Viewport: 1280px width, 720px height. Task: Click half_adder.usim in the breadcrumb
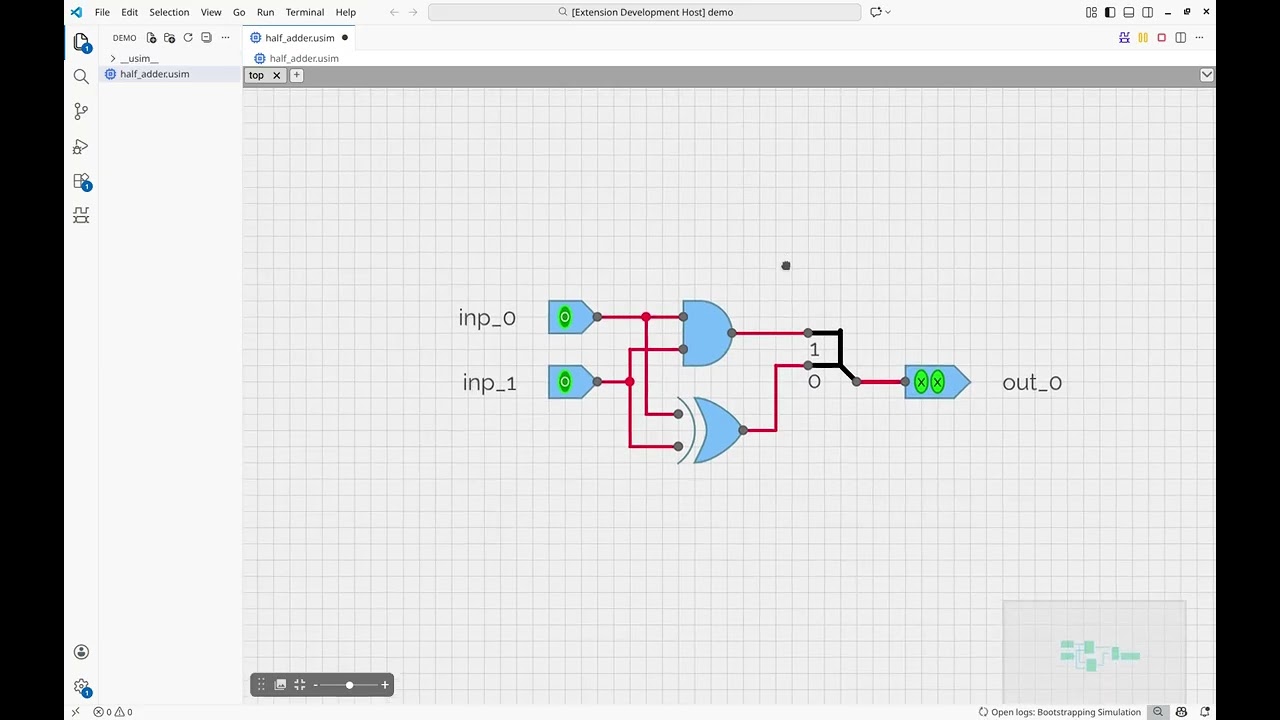point(304,58)
